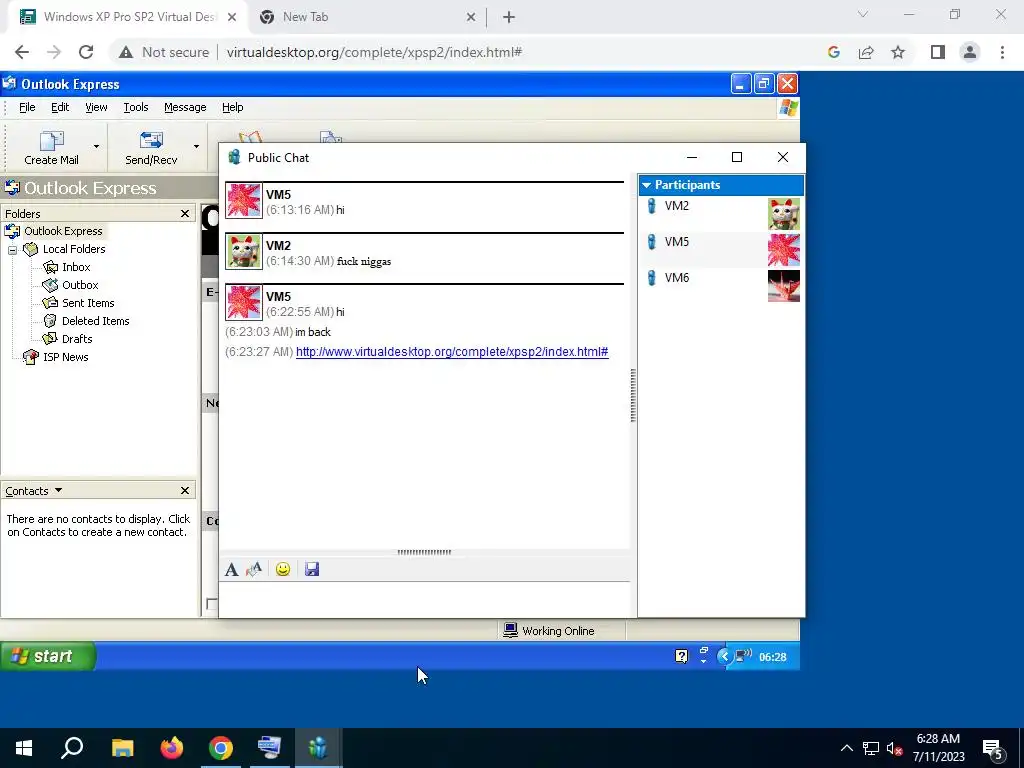The width and height of the screenshot is (1024, 768).
Task: Open the Edit menu
Action: tap(60, 107)
